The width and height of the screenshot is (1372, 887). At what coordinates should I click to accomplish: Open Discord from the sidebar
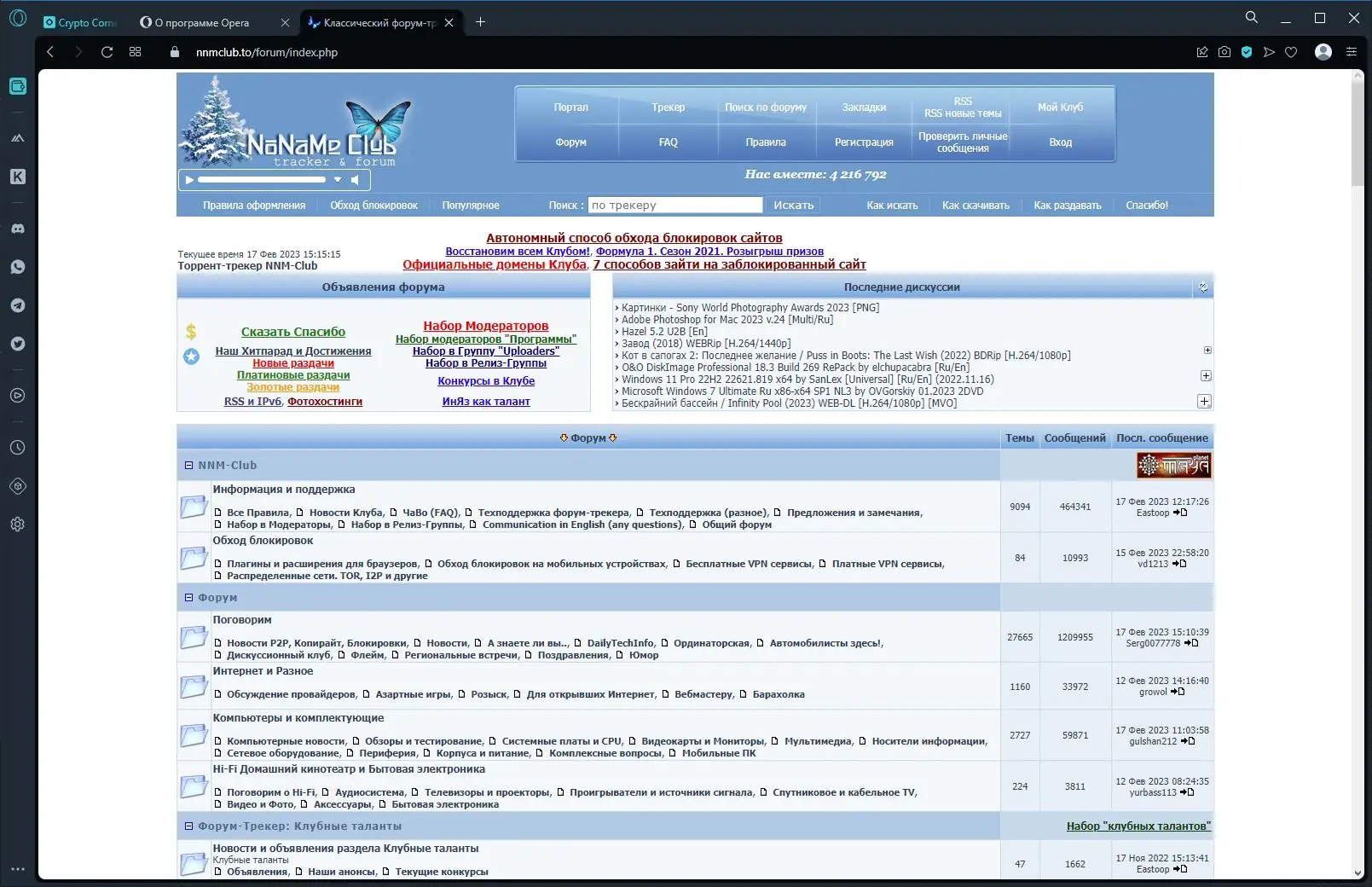coord(18,229)
